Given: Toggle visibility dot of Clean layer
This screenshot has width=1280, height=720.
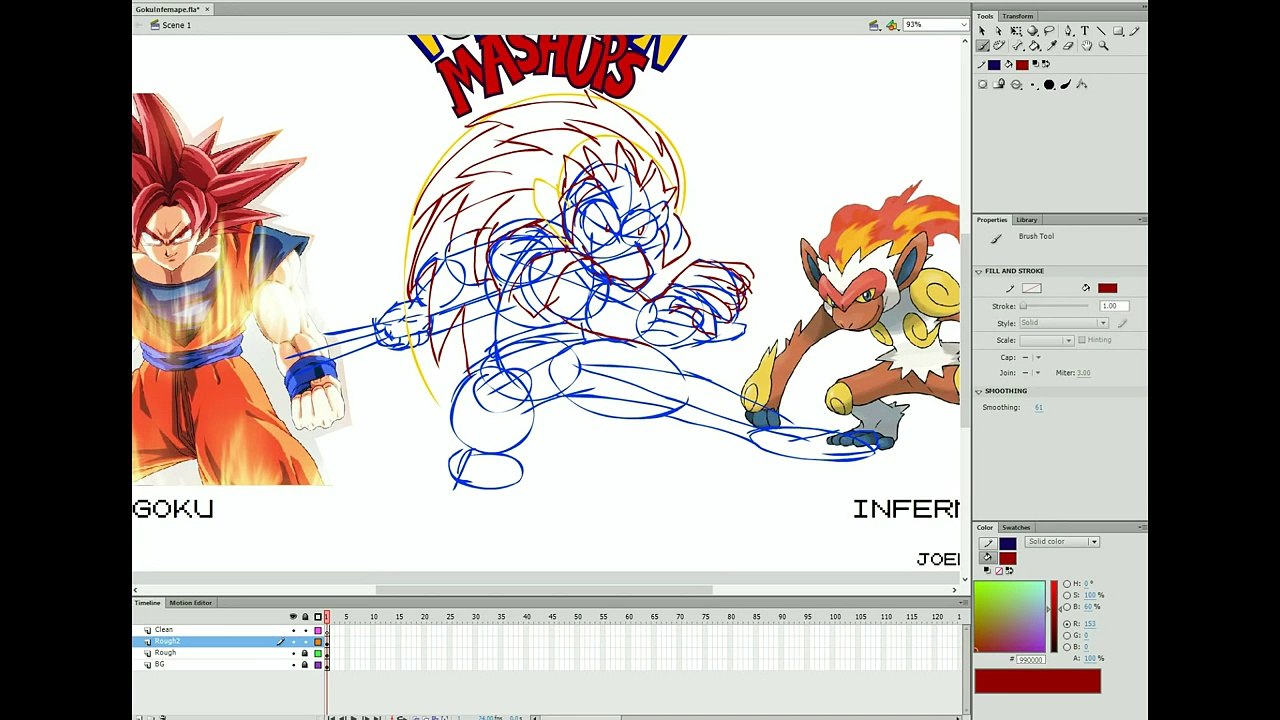Looking at the screenshot, I should pos(293,630).
